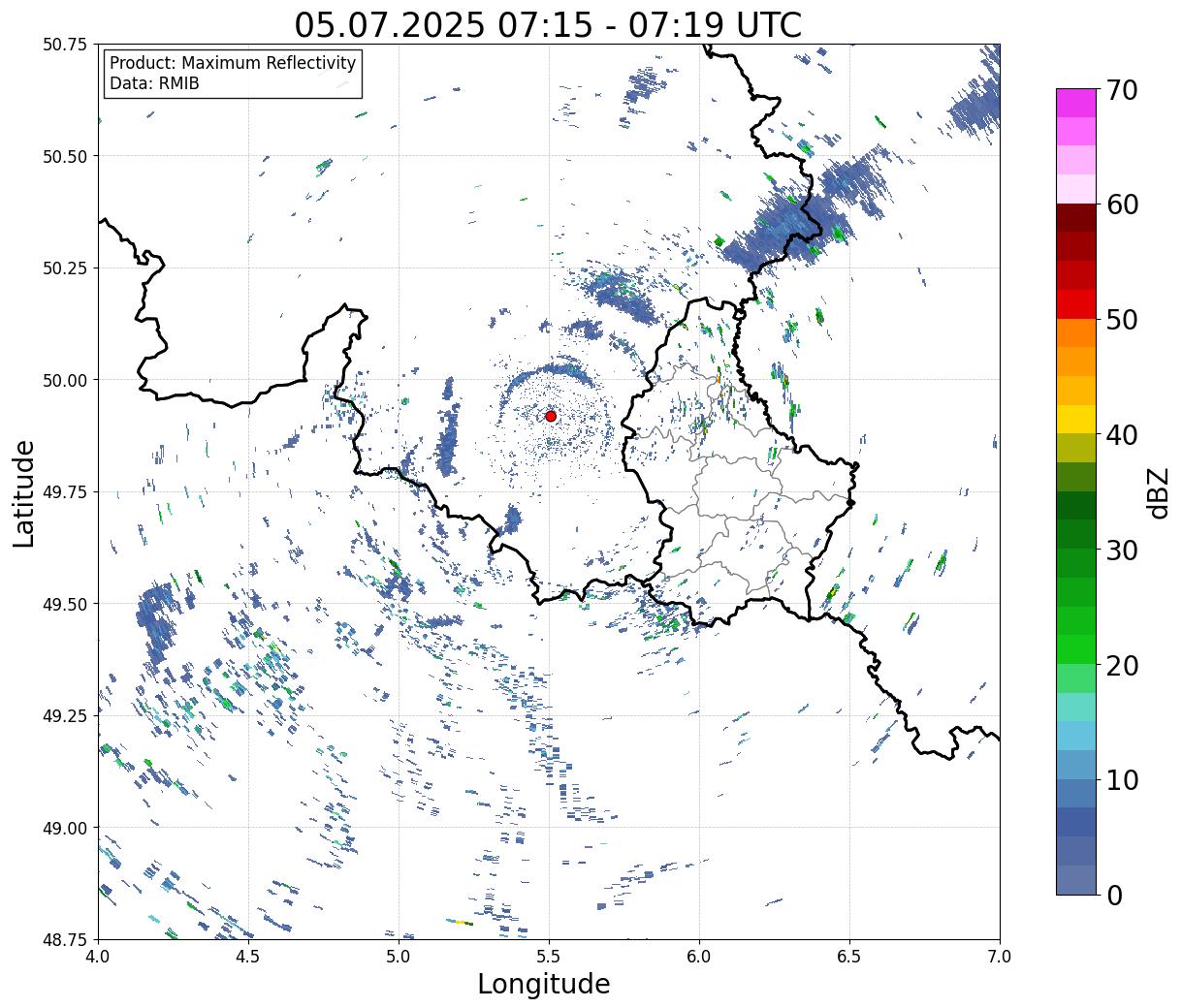The image size is (1182, 1008).
Task: Click the 49.00 latitude tick label
Action: [65, 828]
